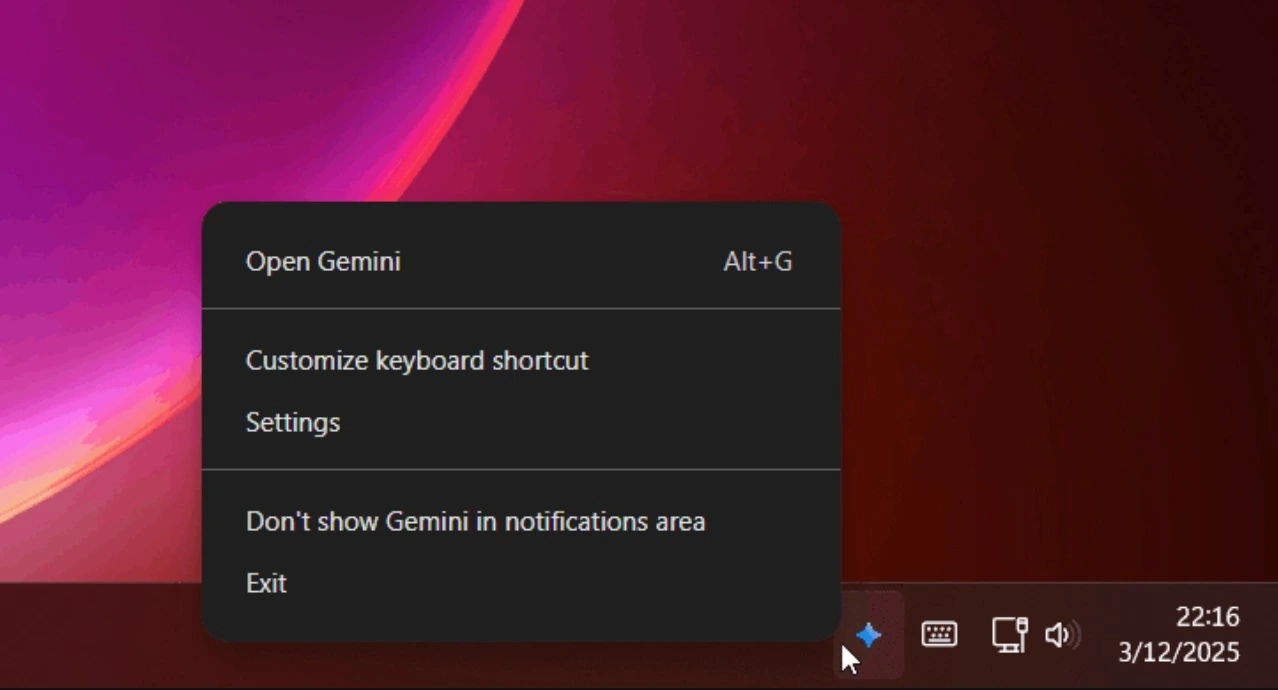This screenshot has width=1278, height=690.
Task: Select the Gemini diamond icon in notification area
Action: click(868, 634)
